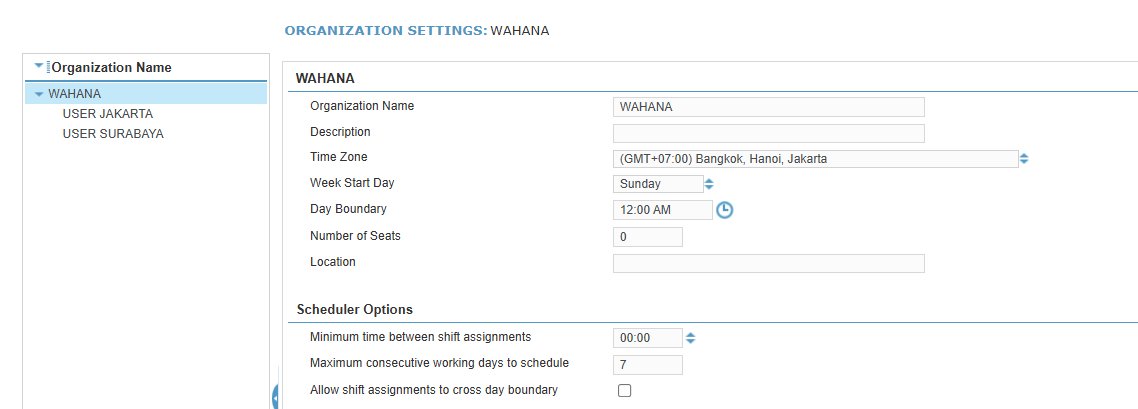Enable shift assignments crossing day boundary checkbox
Image resolution: width=1138 pixels, height=409 pixels.
[625, 391]
